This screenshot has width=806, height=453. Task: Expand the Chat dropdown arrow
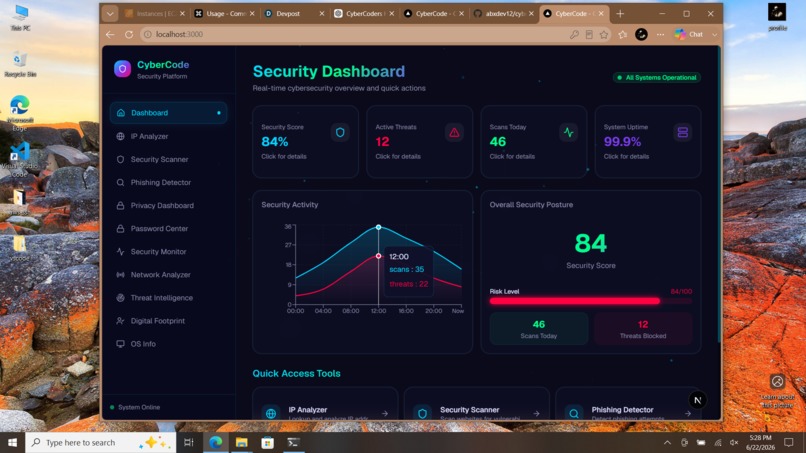tap(715, 34)
